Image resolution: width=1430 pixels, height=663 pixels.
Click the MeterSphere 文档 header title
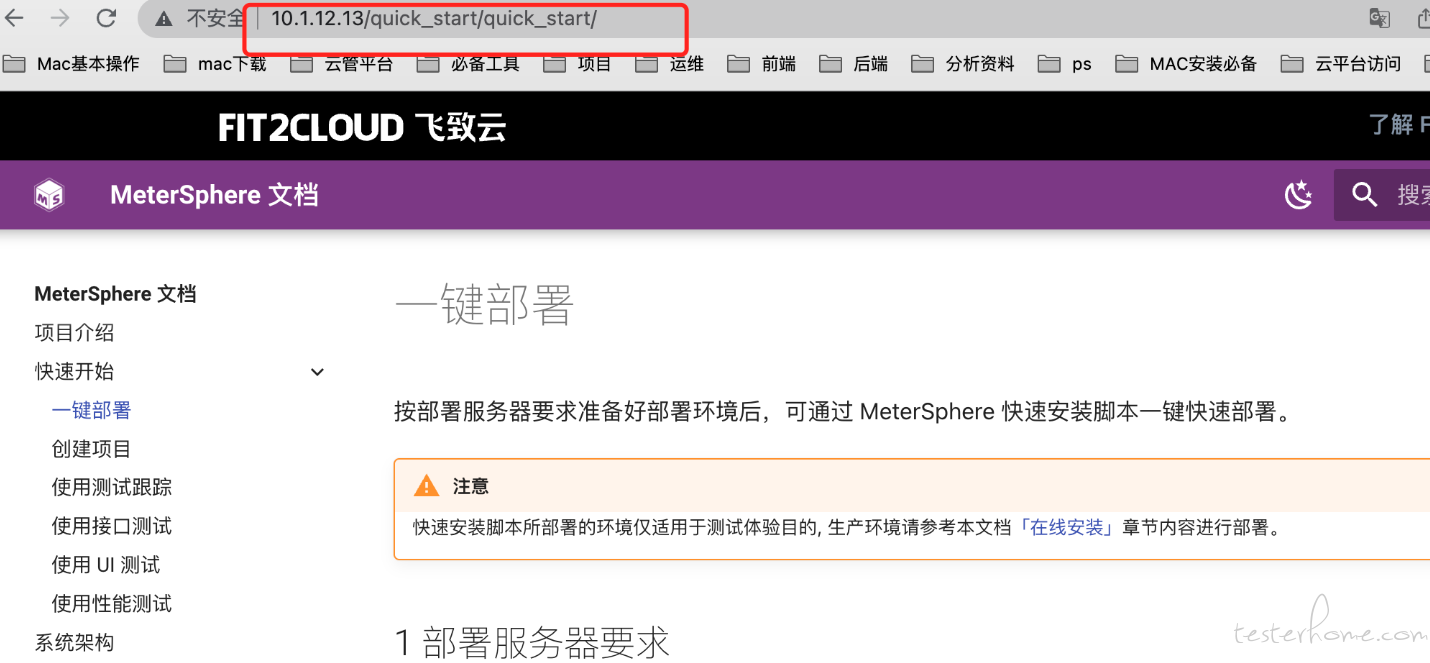click(x=214, y=195)
